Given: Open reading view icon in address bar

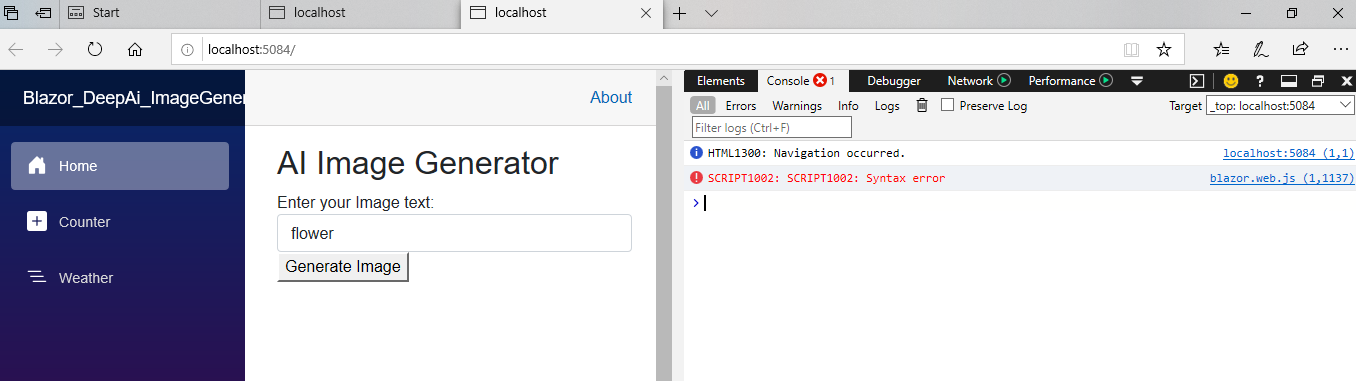Looking at the screenshot, I should pos(1131,49).
